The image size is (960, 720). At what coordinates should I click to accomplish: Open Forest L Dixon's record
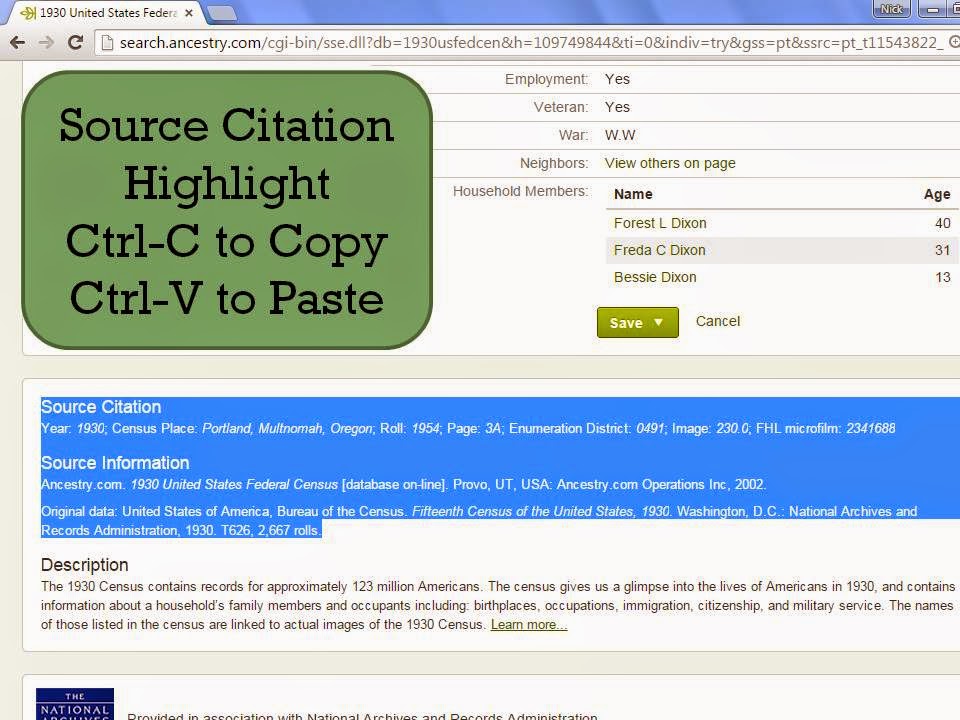pos(659,223)
